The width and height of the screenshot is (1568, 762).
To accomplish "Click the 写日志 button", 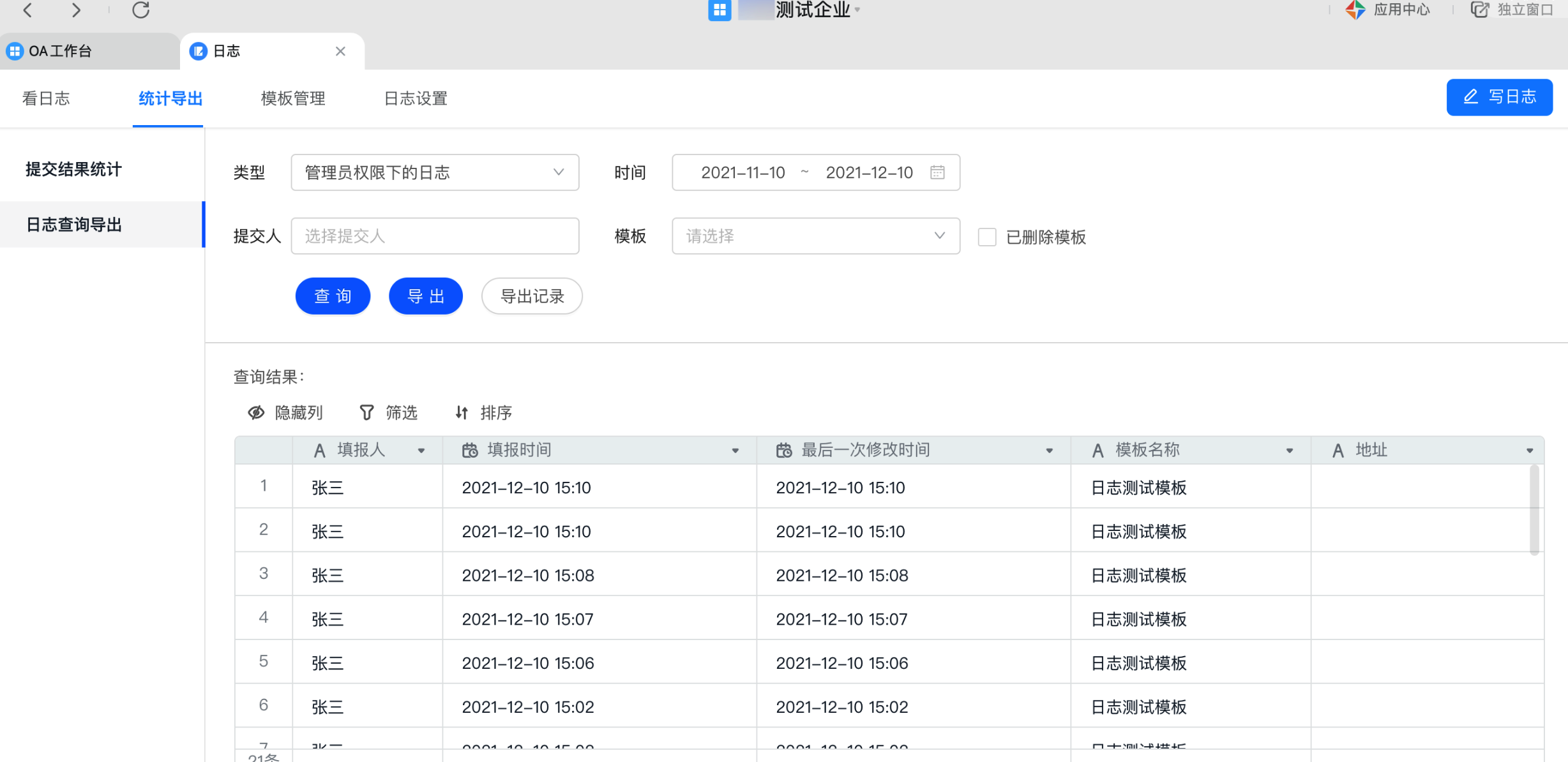I will [x=1499, y=97].
